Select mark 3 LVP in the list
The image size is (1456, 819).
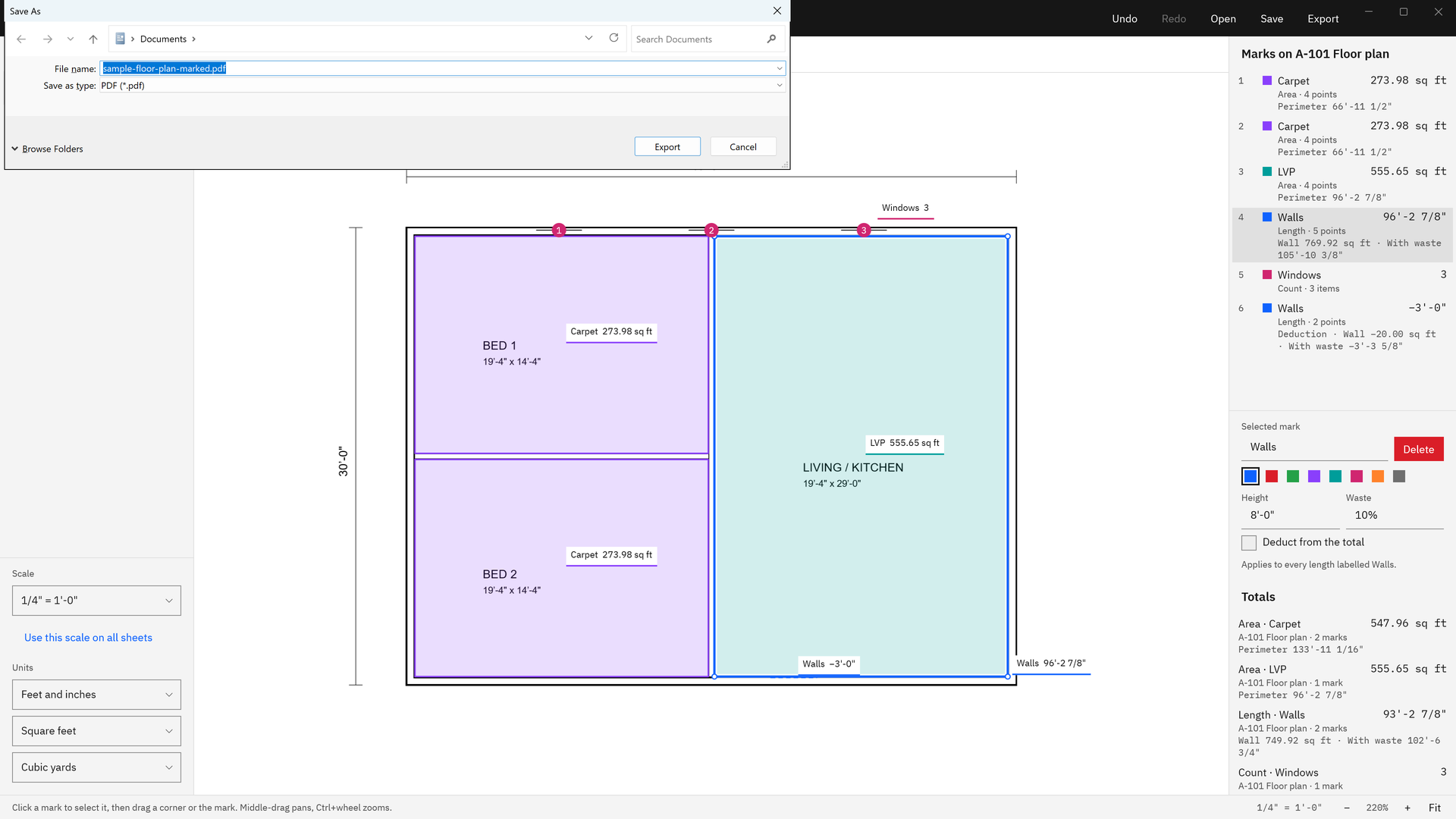(x=1342, y=184)
